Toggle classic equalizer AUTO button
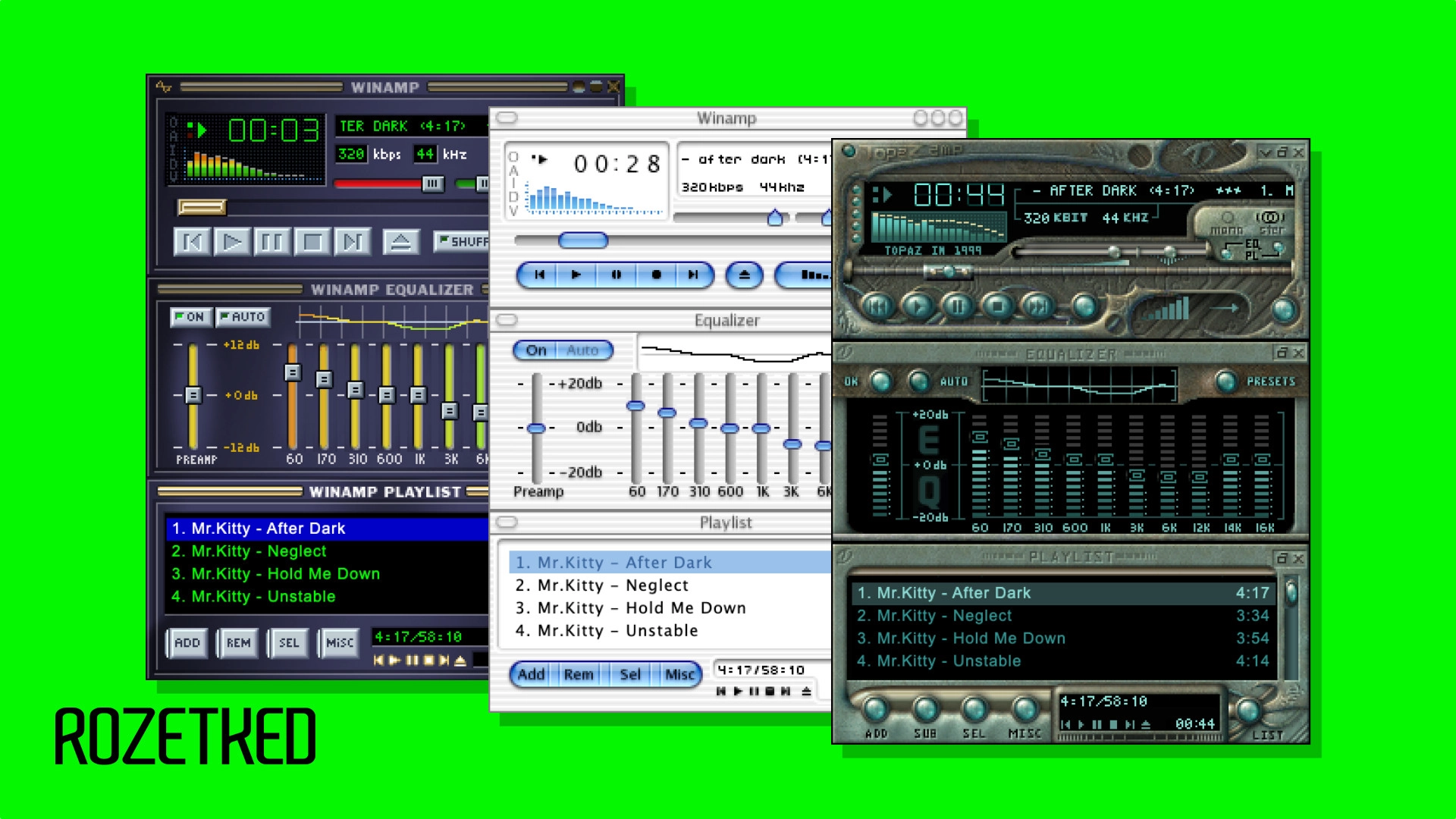The height and width of the screenshot is (819, 1456). 243,317
